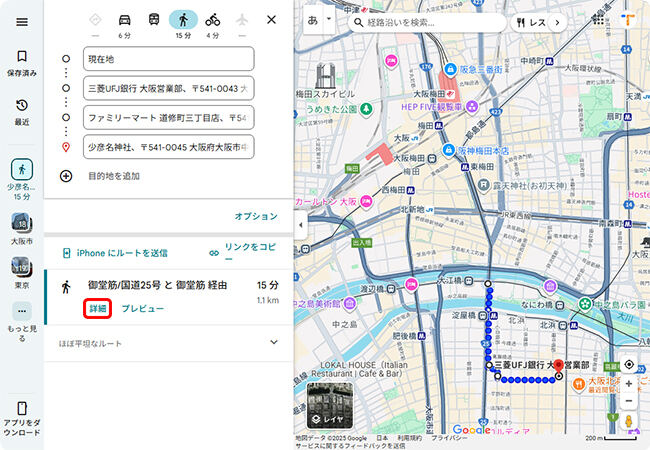
Task: Zoom out the map
Action: coord(629,401)
